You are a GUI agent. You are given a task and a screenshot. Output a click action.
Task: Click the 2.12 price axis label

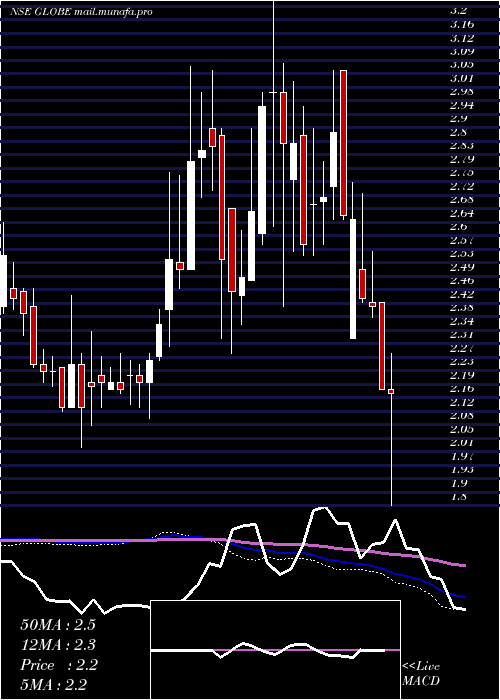coord(462,402)
